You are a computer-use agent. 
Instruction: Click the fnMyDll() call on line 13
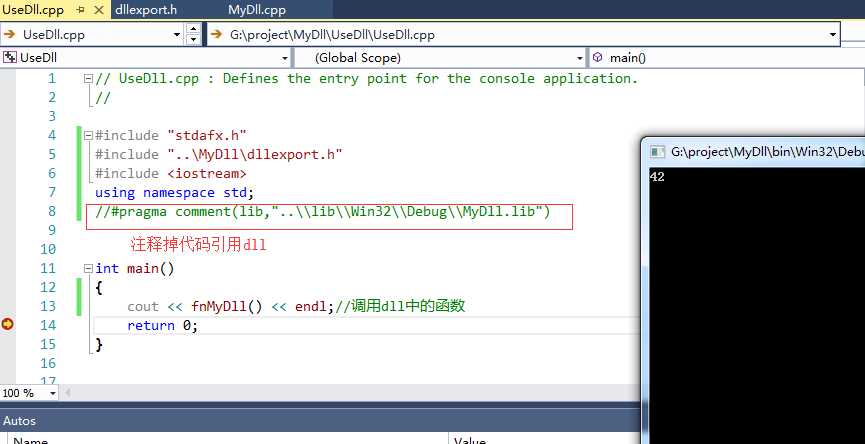(227, 306)
